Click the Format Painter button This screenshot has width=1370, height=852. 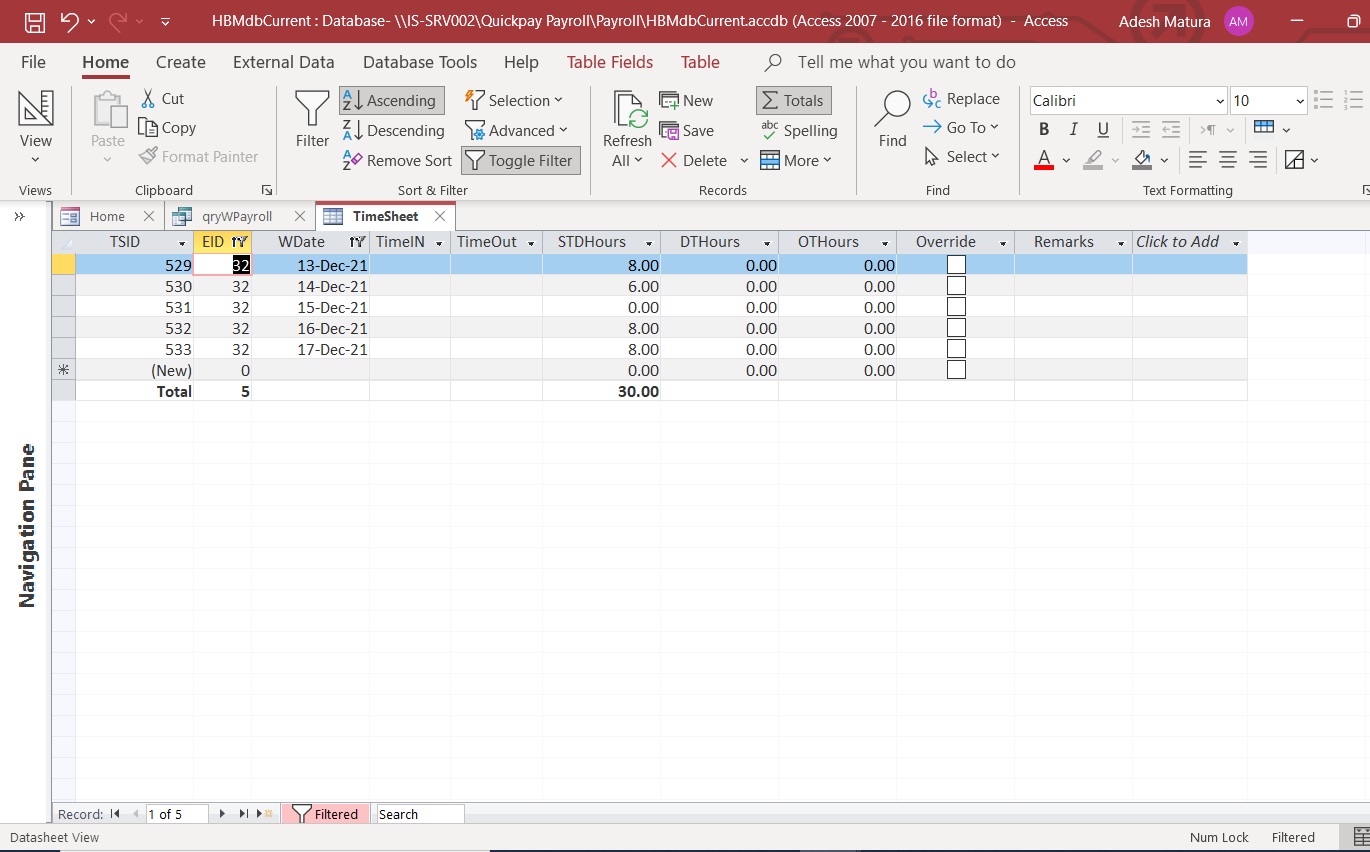pyautogui.click(x=198, y=156)
